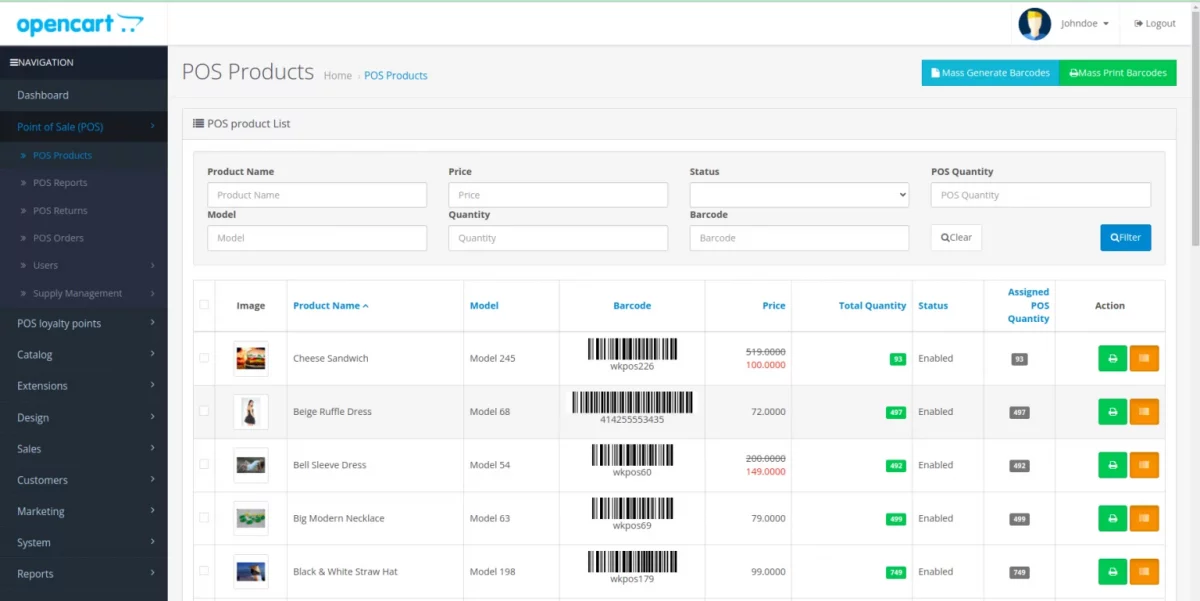Screen dimensions: 1200x601
Task: Tick the checkbox for Black & White Straw Hat
Action: click(204, 570)
